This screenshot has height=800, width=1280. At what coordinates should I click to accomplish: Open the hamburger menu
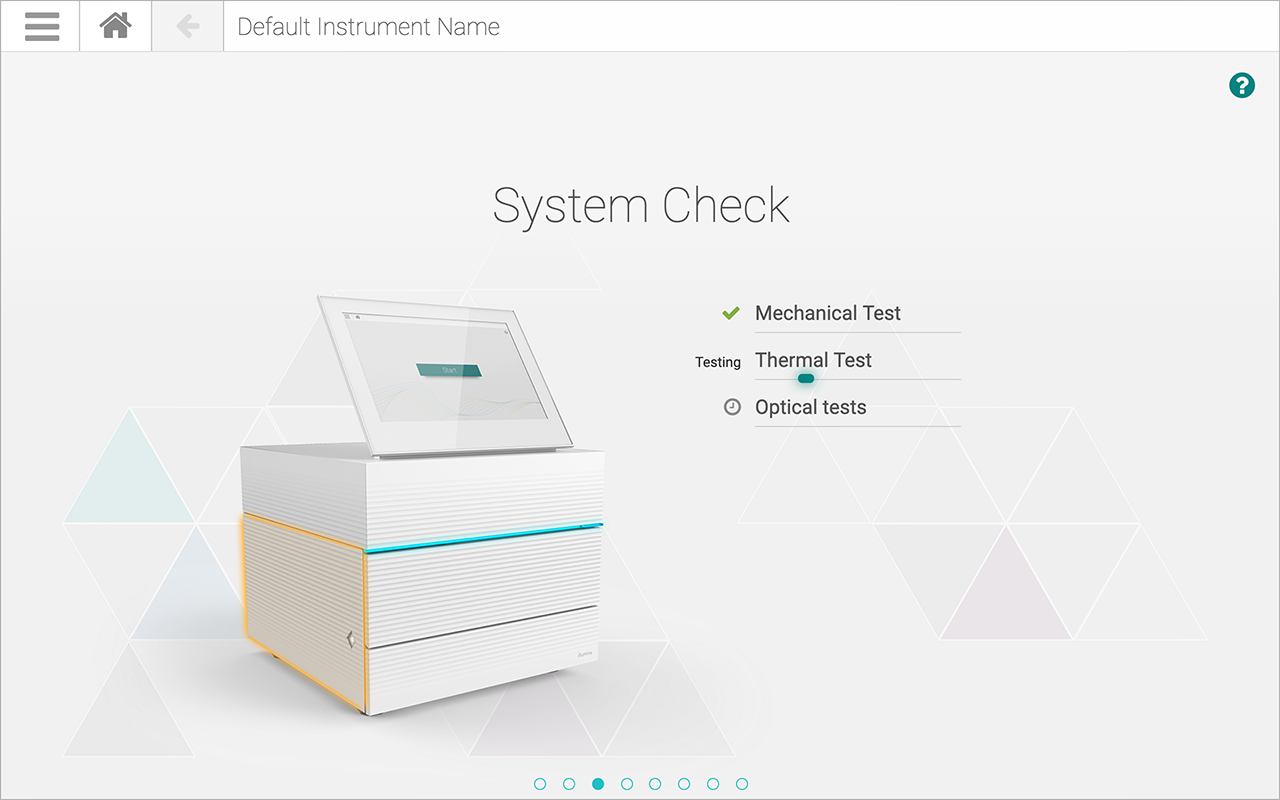coord(41,26)
